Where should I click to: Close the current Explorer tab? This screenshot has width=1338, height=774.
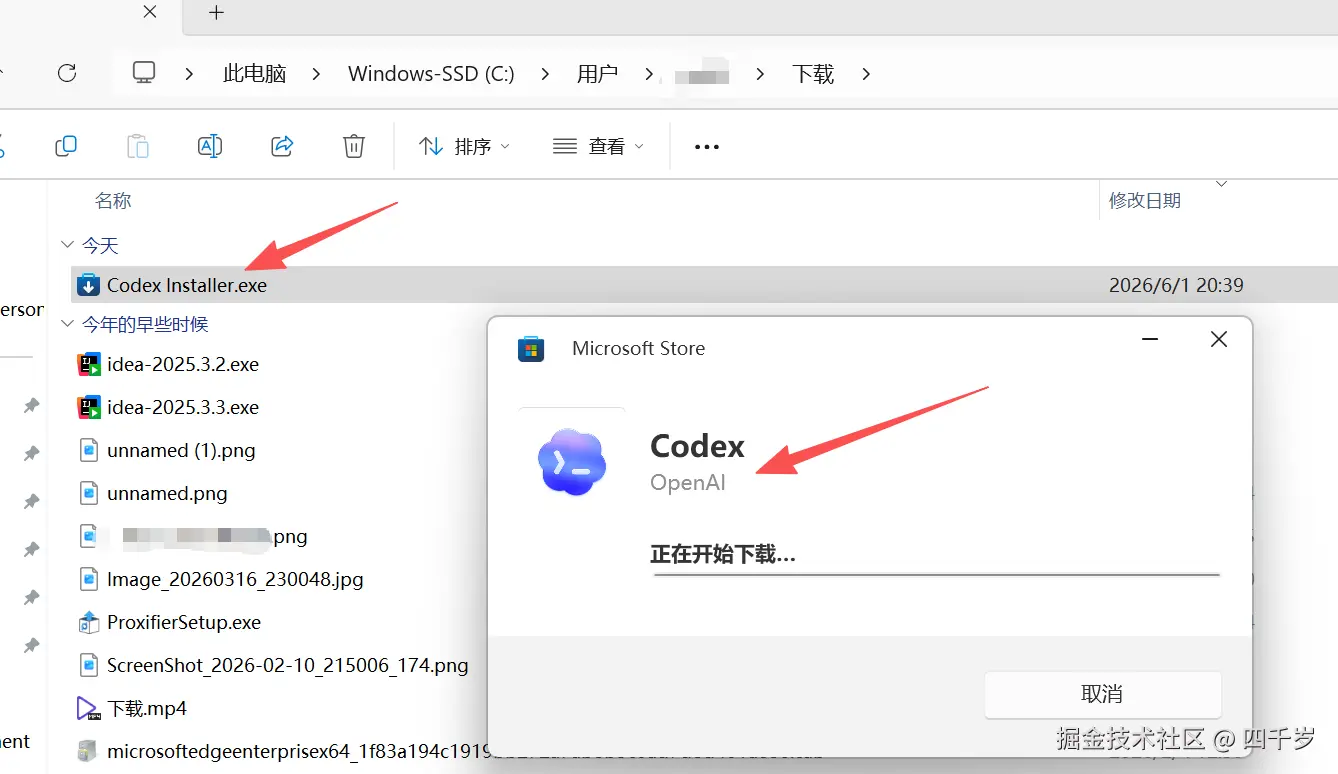pos(149,12)
